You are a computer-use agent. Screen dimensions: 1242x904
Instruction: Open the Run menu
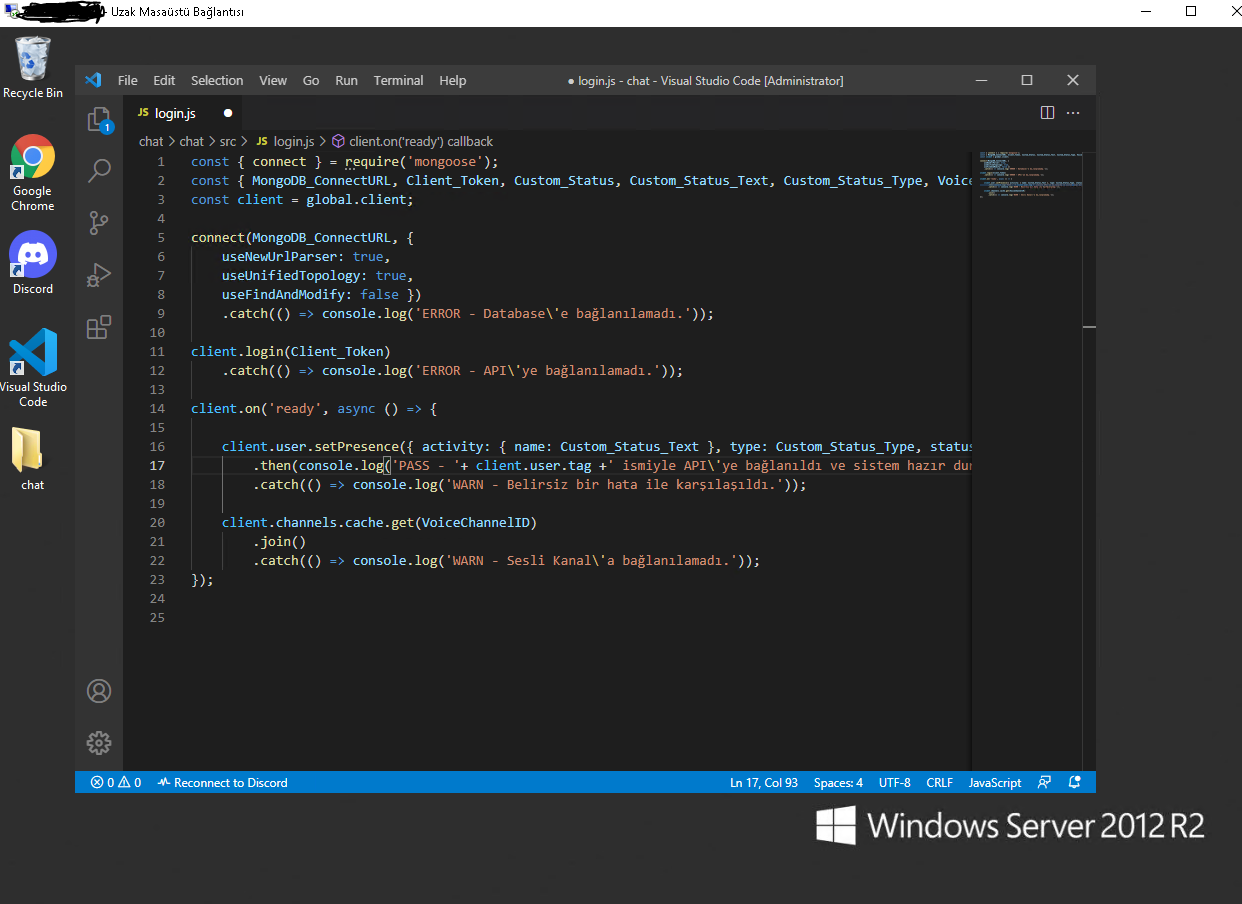coord(346,80)
